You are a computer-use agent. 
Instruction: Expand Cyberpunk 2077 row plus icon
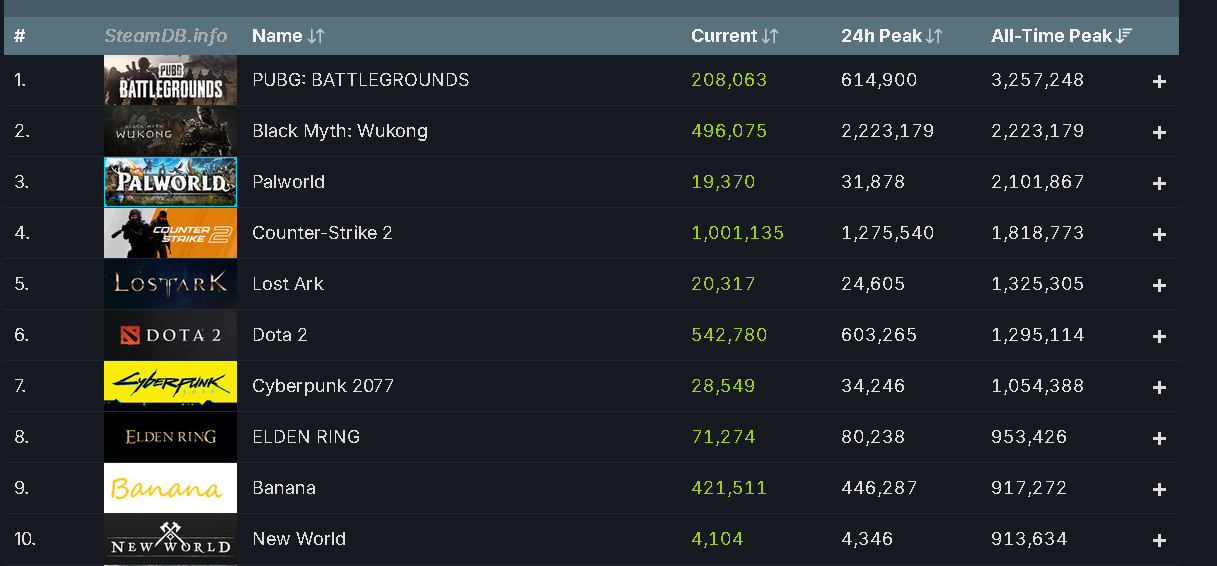1159,387
